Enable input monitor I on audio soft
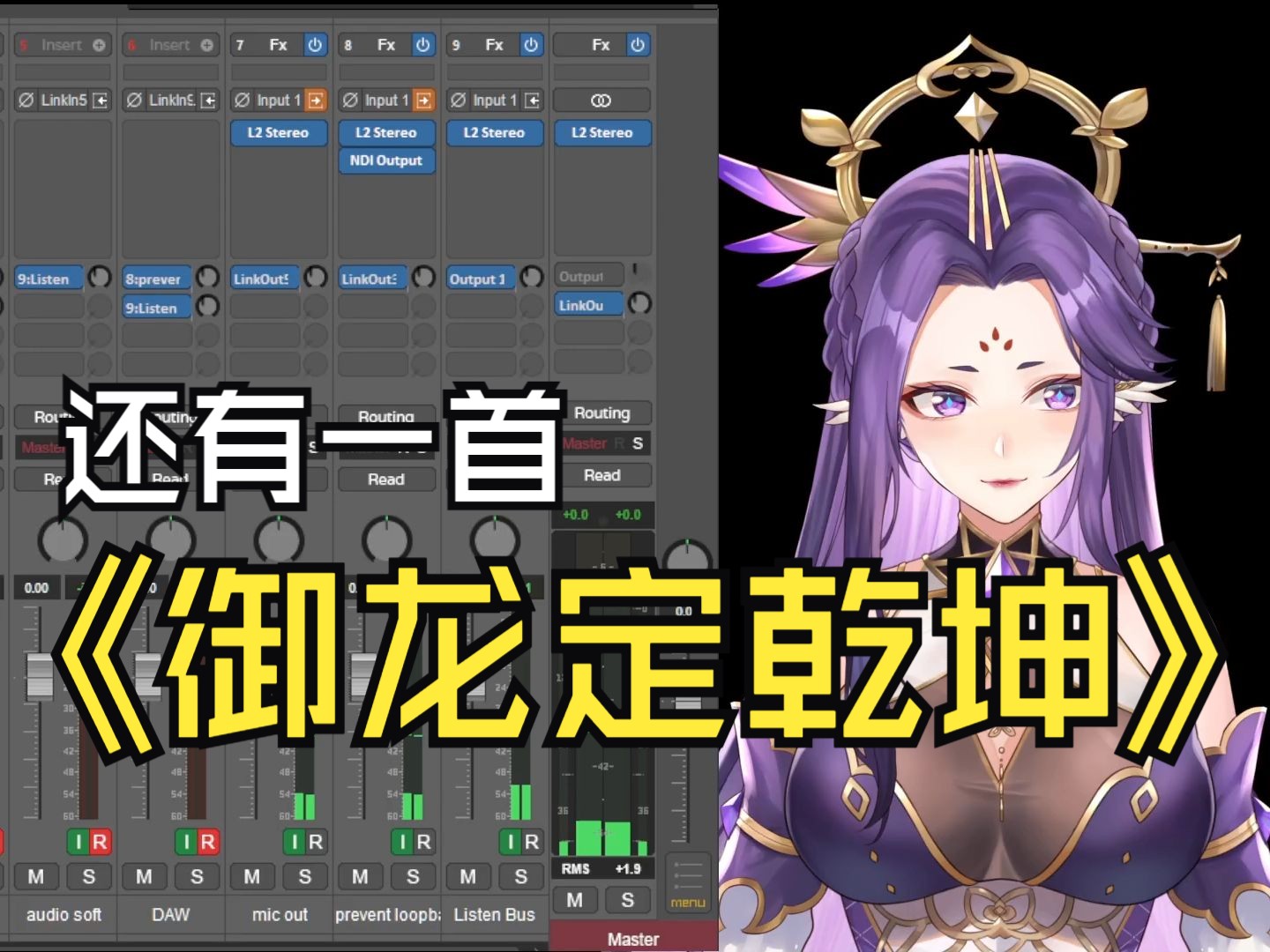 (78, 842)
